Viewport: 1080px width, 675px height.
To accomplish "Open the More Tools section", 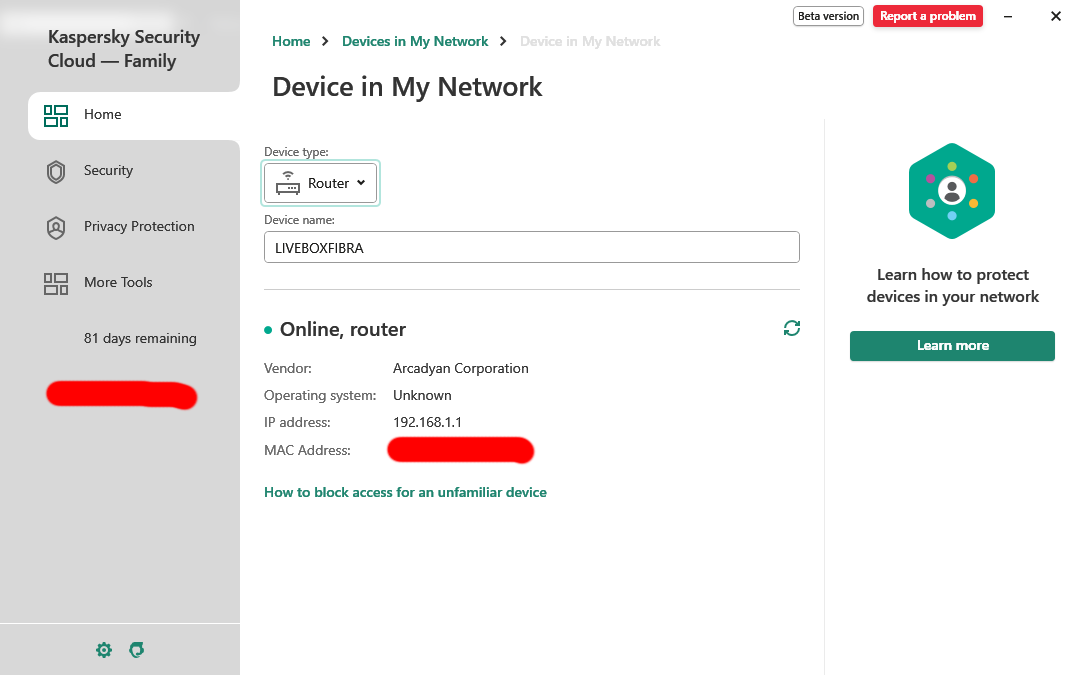I will [118, 282].
